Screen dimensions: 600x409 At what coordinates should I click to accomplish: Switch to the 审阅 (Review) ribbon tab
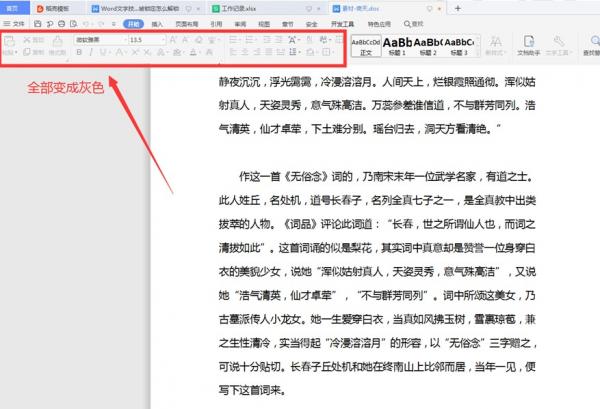pyautogui.click(x=240, y=24)
